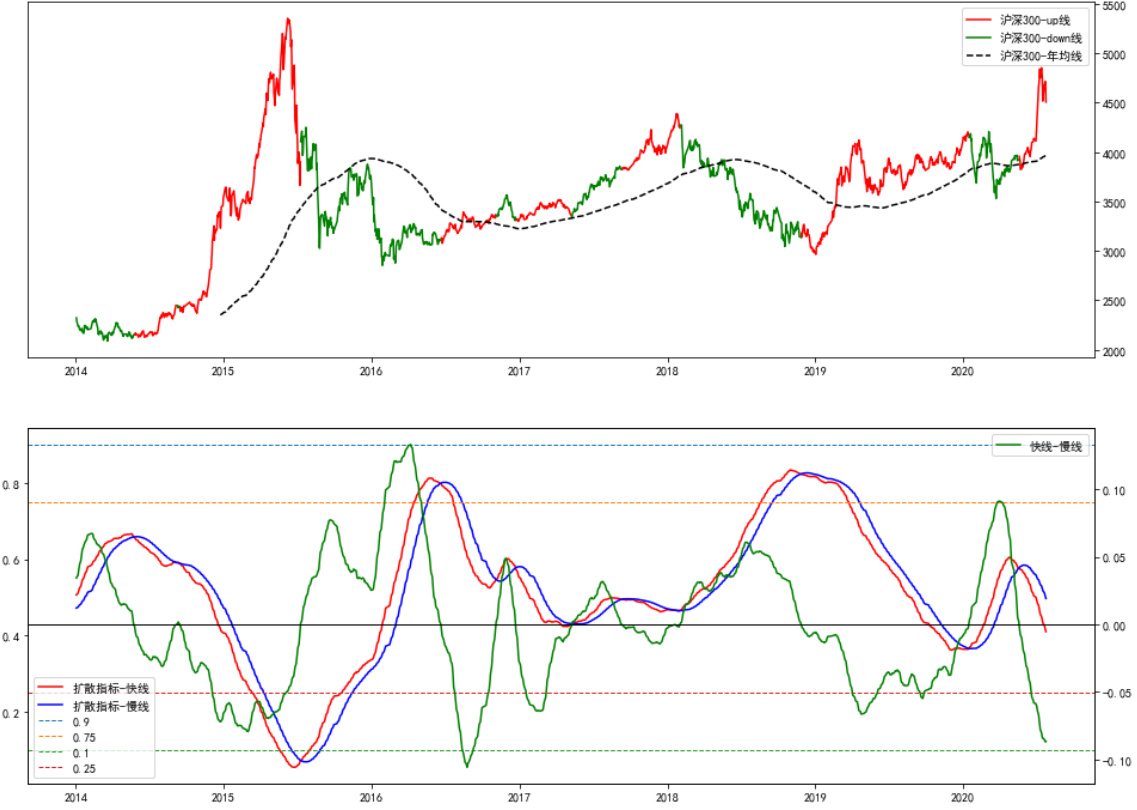Image resolution: width=1137 pixels, height=810 pixels.
Task: Click the 2018 x-axis label on bottom chart
Action: point(667,797)
